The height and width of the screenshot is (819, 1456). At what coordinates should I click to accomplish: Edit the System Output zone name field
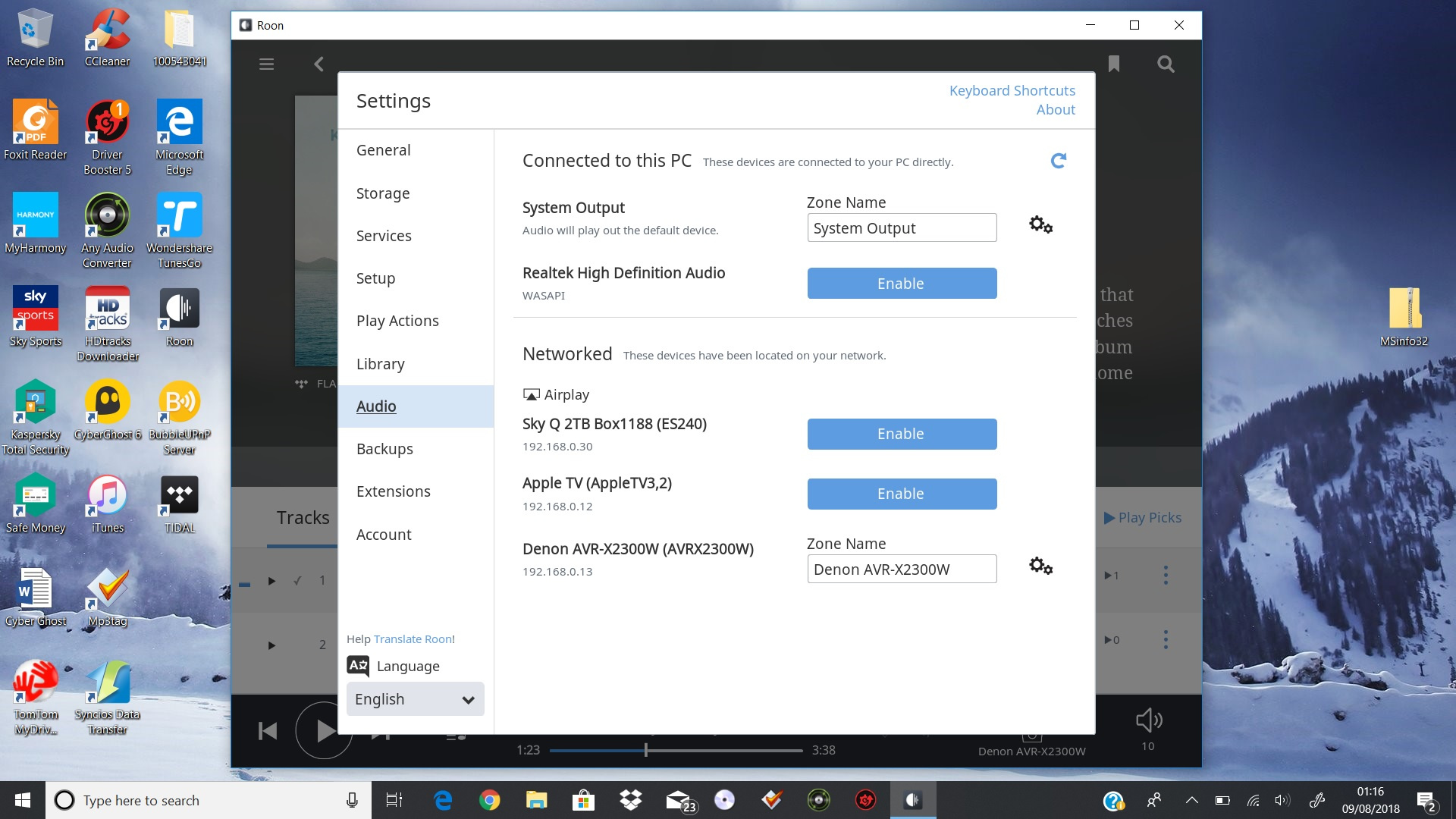(x=902, y=228)
